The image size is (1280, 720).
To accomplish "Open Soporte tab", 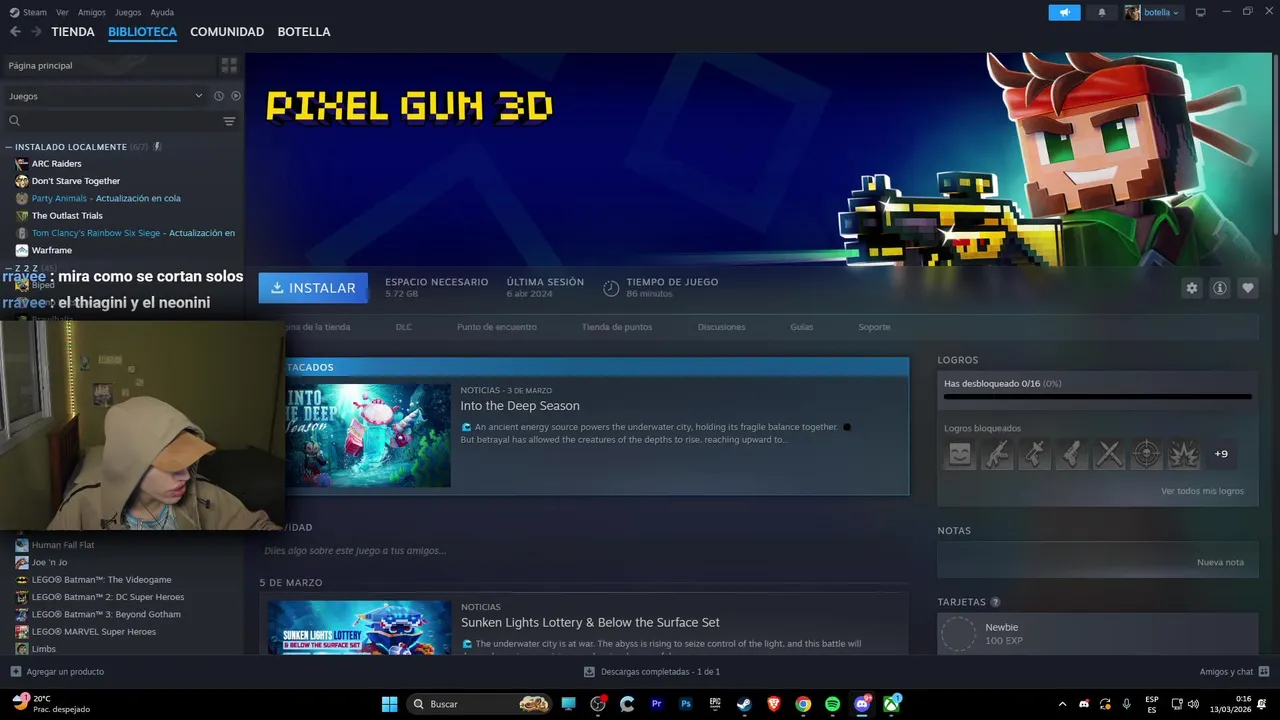I will point(874,327).
